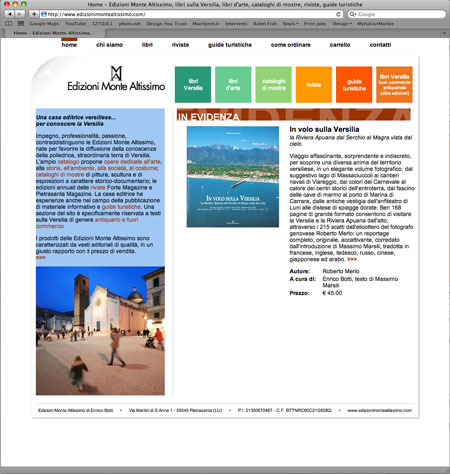
Task: Click the dark green libri Versilia tile
Action: tap(193, 85)
